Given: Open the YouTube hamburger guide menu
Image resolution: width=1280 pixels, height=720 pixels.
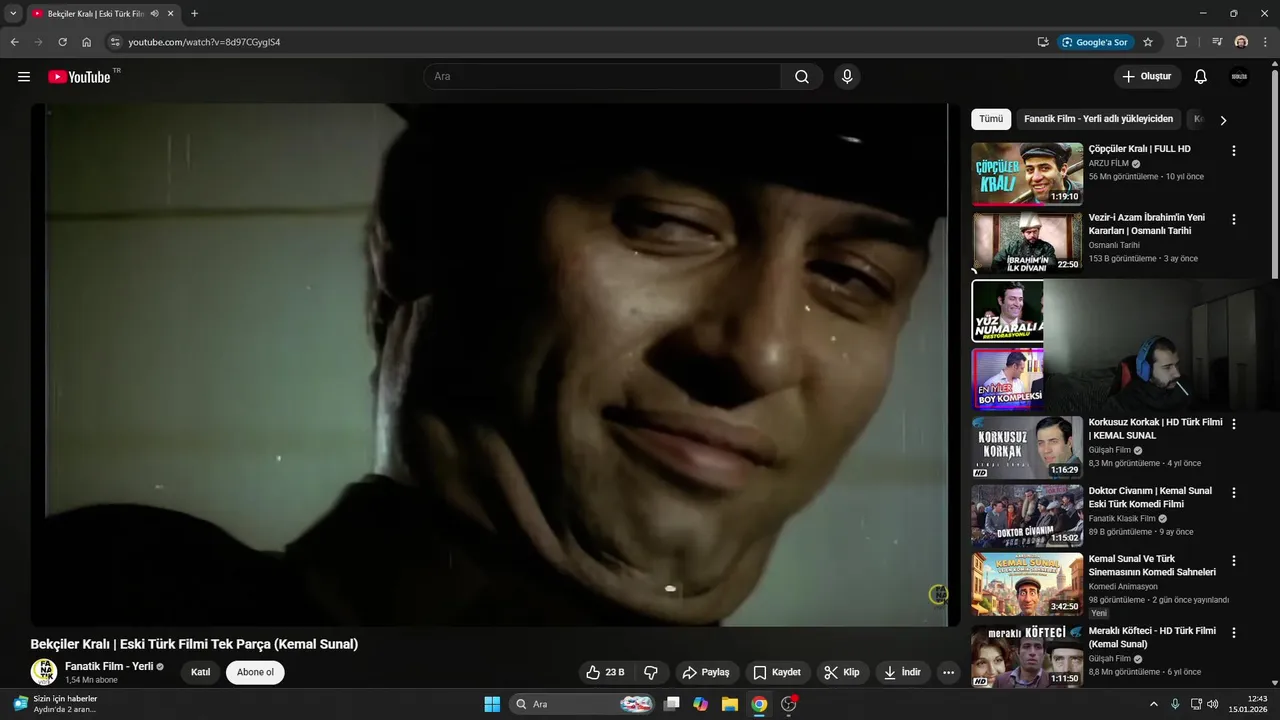Looking at the screenshot, I should (24, 77).
